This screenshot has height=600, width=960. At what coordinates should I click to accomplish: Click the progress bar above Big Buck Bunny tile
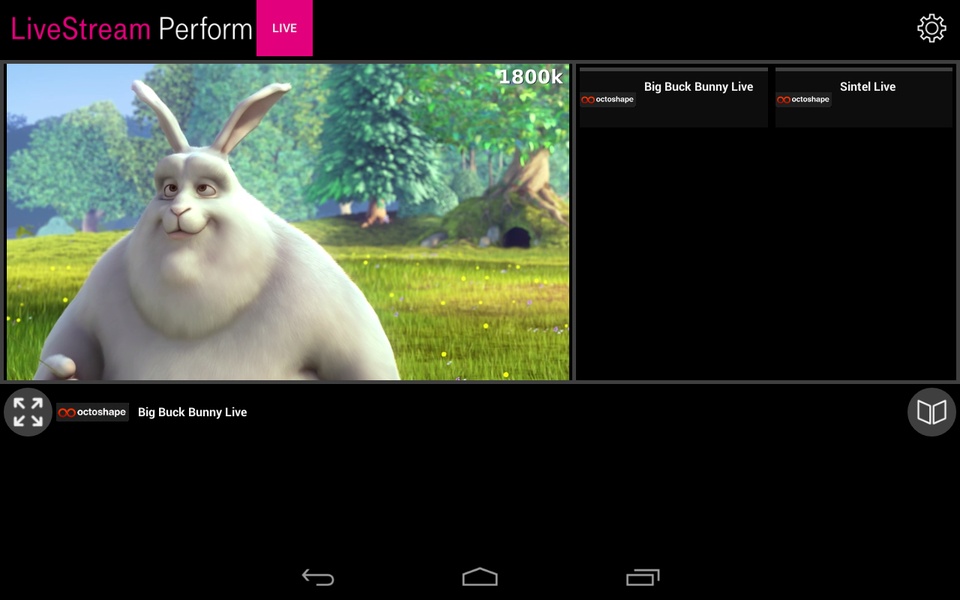(x=673, y=69)
